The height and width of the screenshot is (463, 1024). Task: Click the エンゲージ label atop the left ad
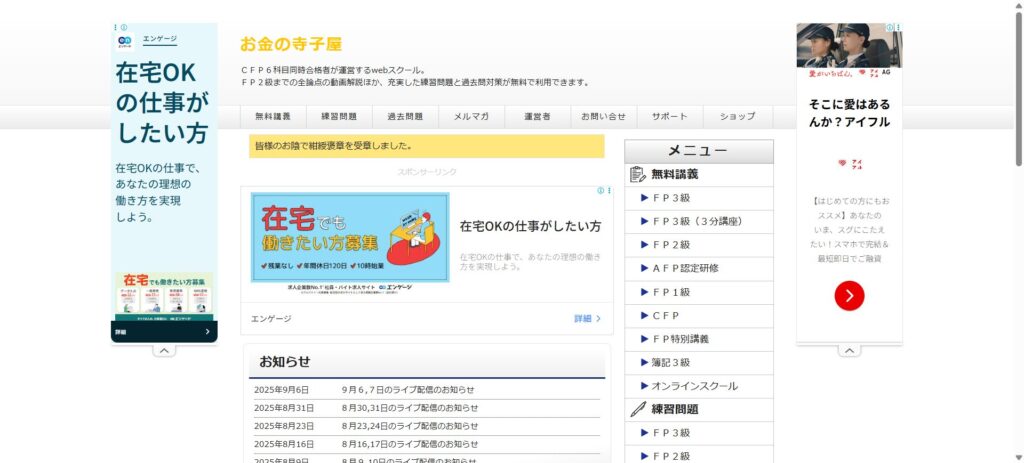click(160, 39)
